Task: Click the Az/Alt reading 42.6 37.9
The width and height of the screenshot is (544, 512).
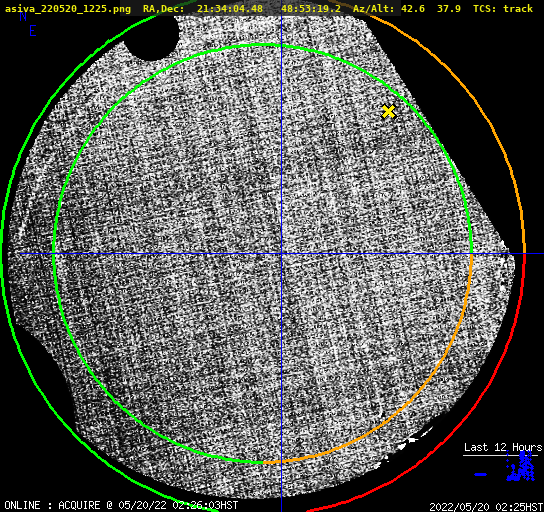Action: (431, 8)
